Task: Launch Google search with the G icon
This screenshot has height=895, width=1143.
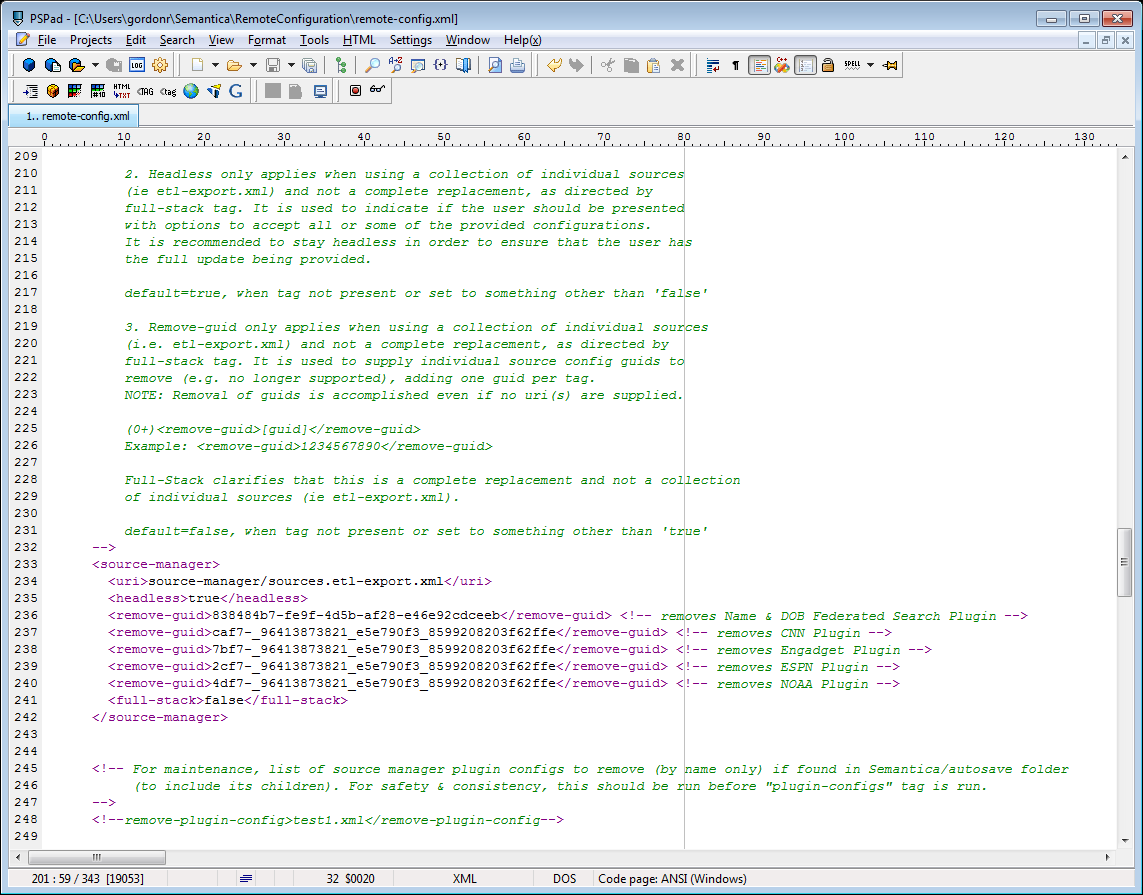Action: [x=236, y=90]
